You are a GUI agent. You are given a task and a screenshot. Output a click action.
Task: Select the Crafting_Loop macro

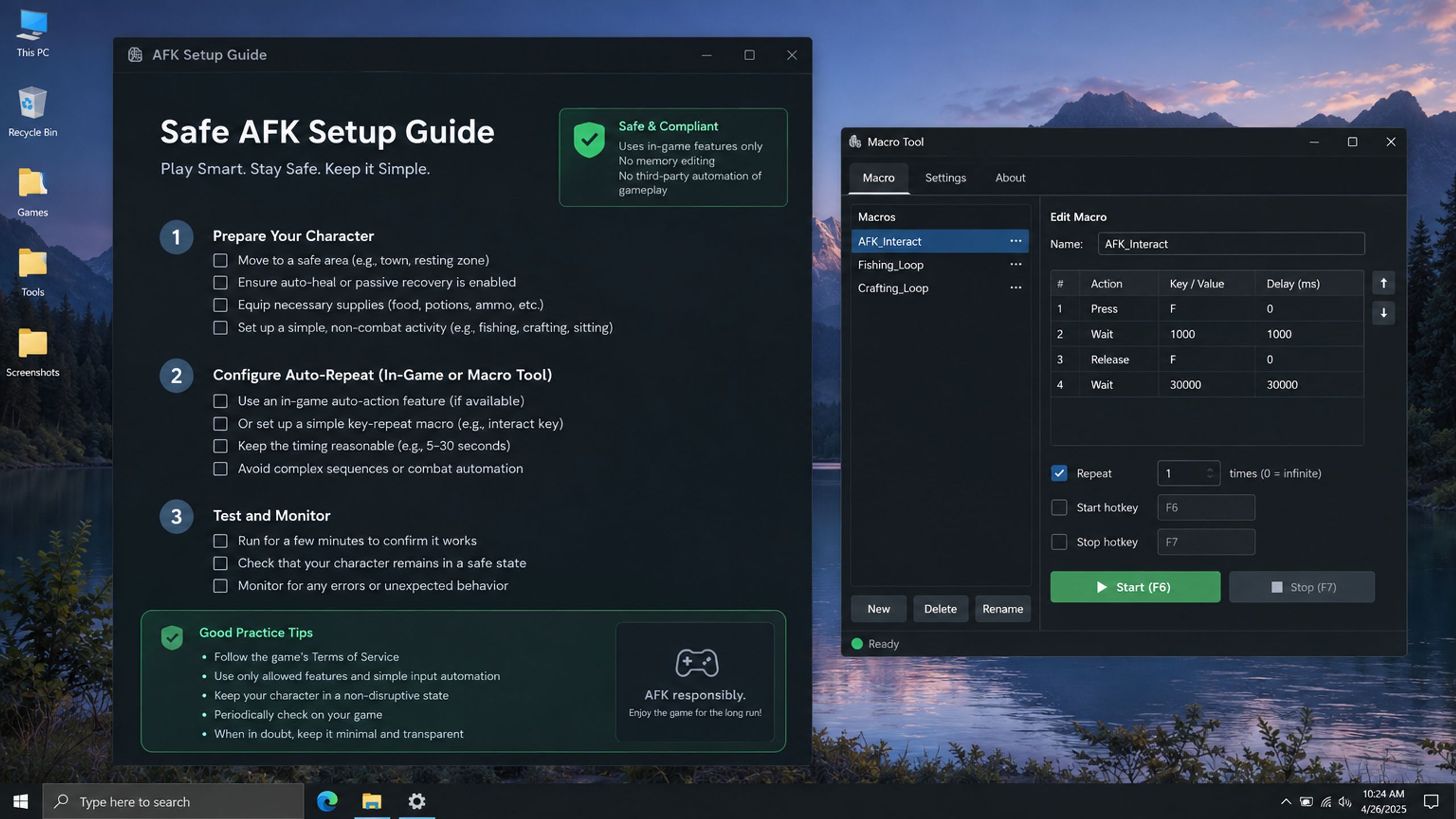tap(940, 288)
